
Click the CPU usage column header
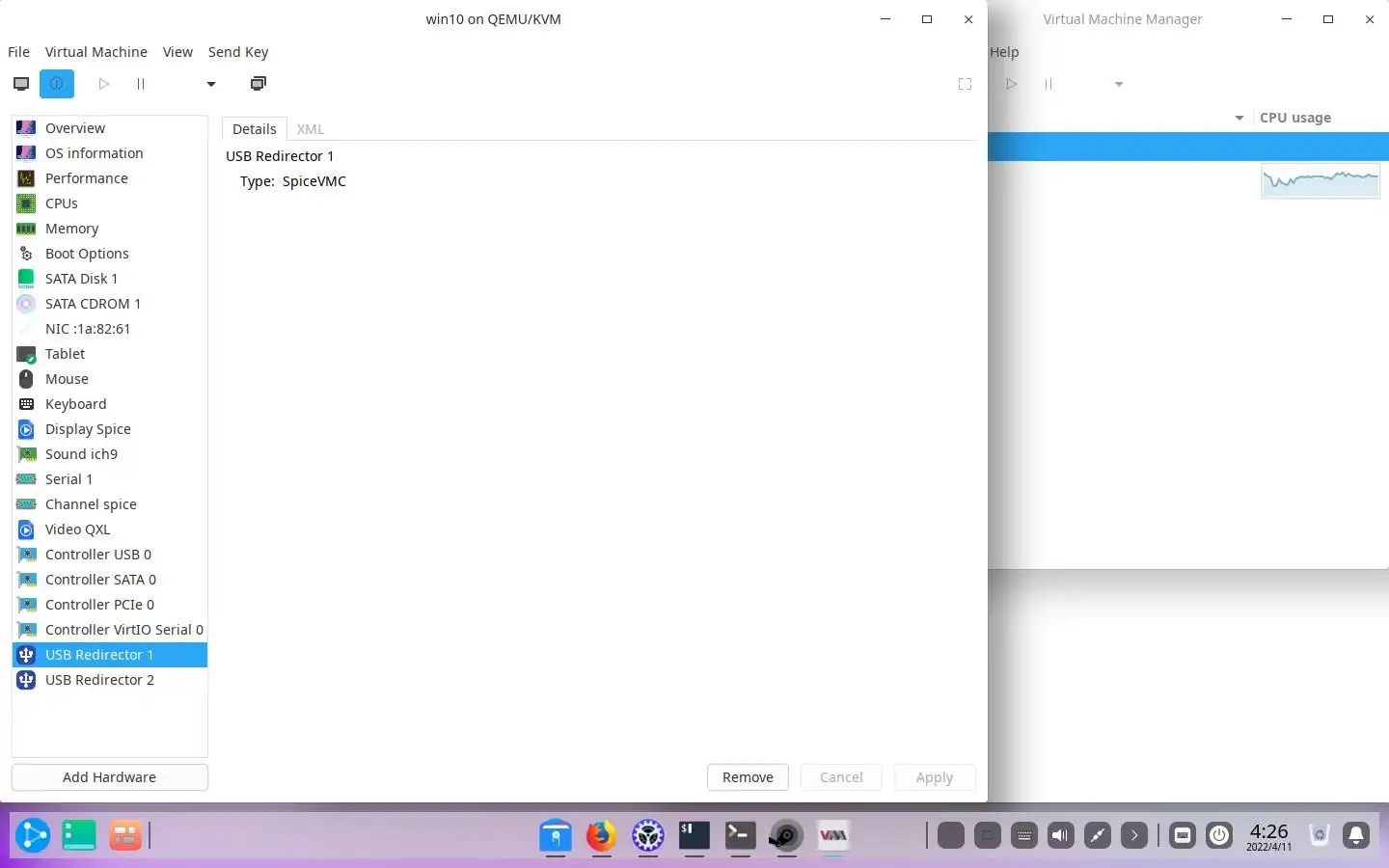coord(1295,118)
